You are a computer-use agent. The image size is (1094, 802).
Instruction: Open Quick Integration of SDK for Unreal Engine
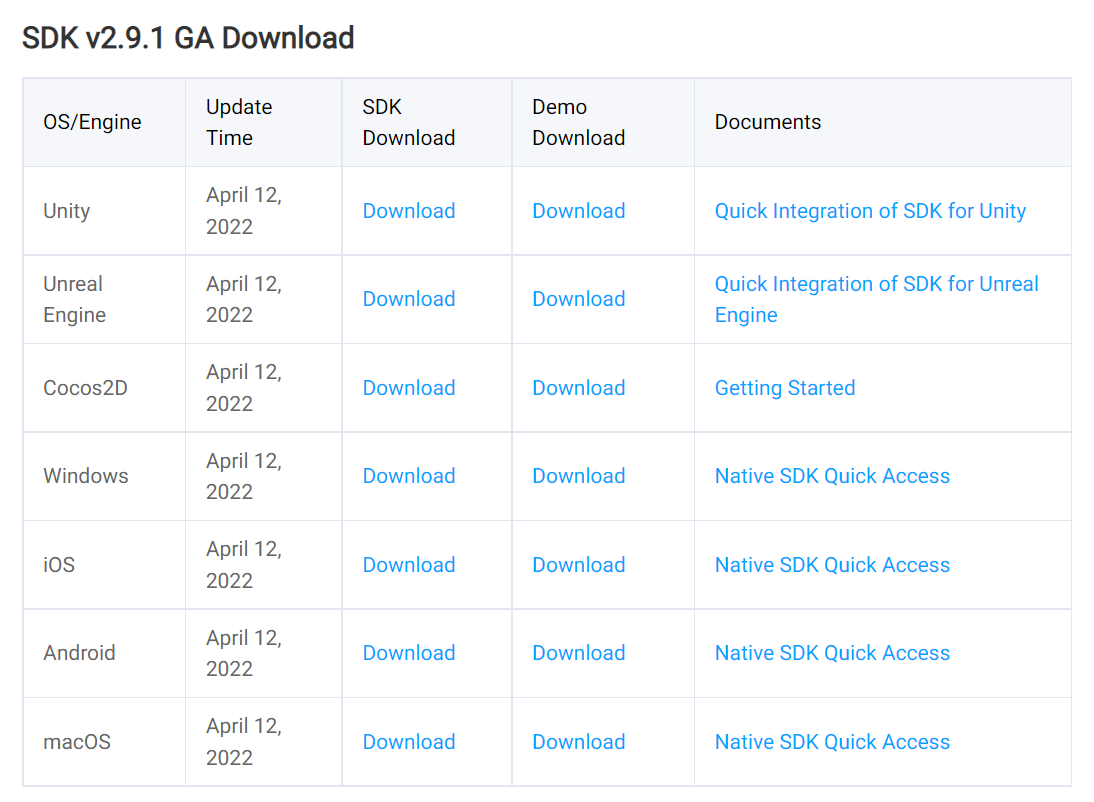pos(876,285)
